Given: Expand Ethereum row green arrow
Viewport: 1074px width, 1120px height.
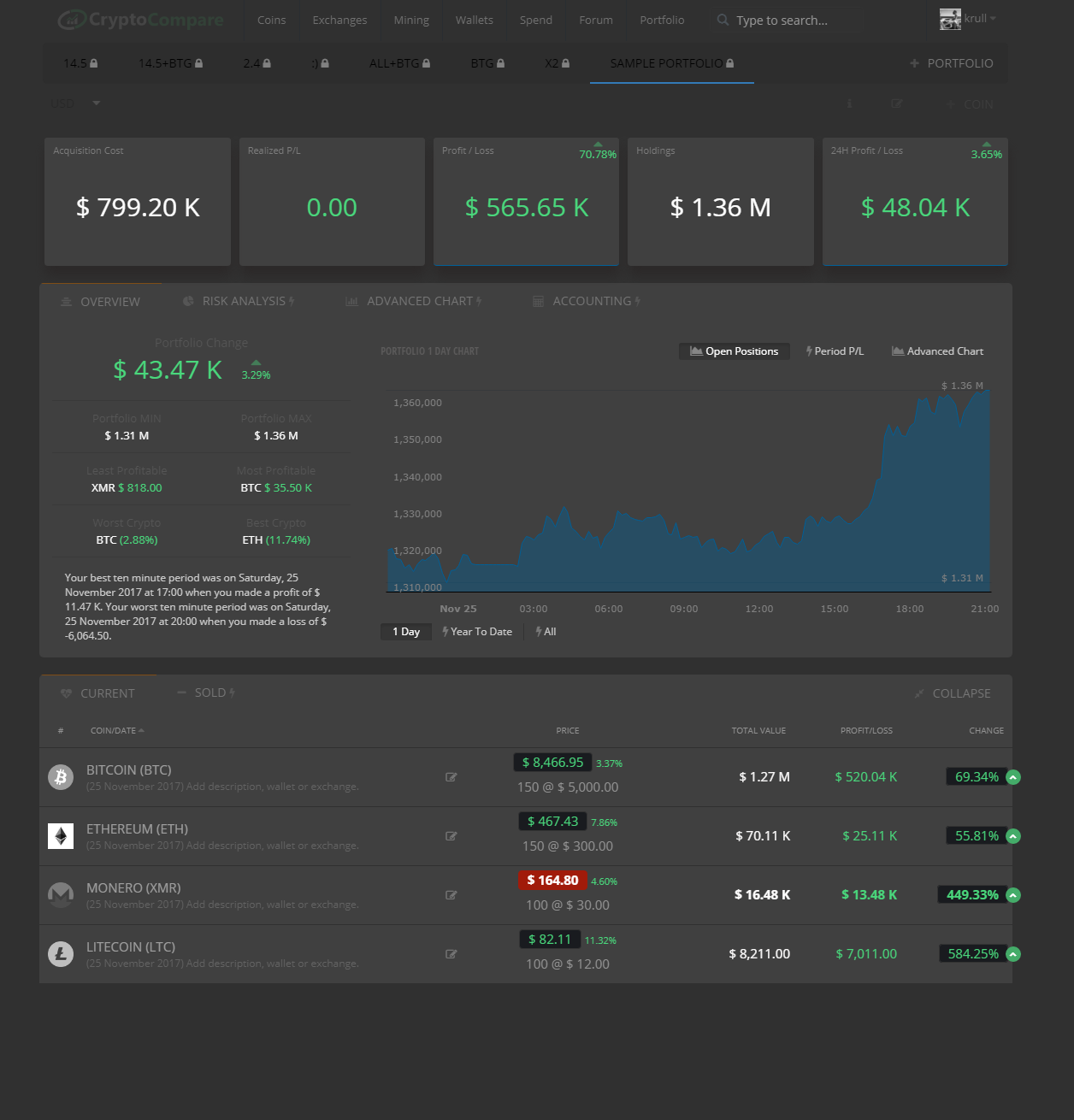Looking at the screenshot, I should click(1013, 836).
